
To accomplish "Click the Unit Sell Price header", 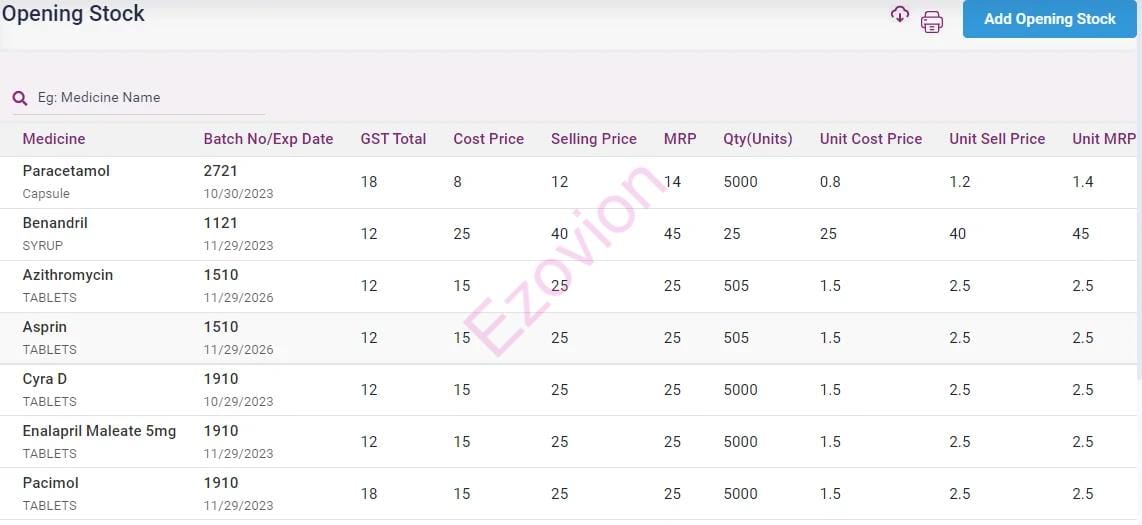I will (x=996, y=139).
